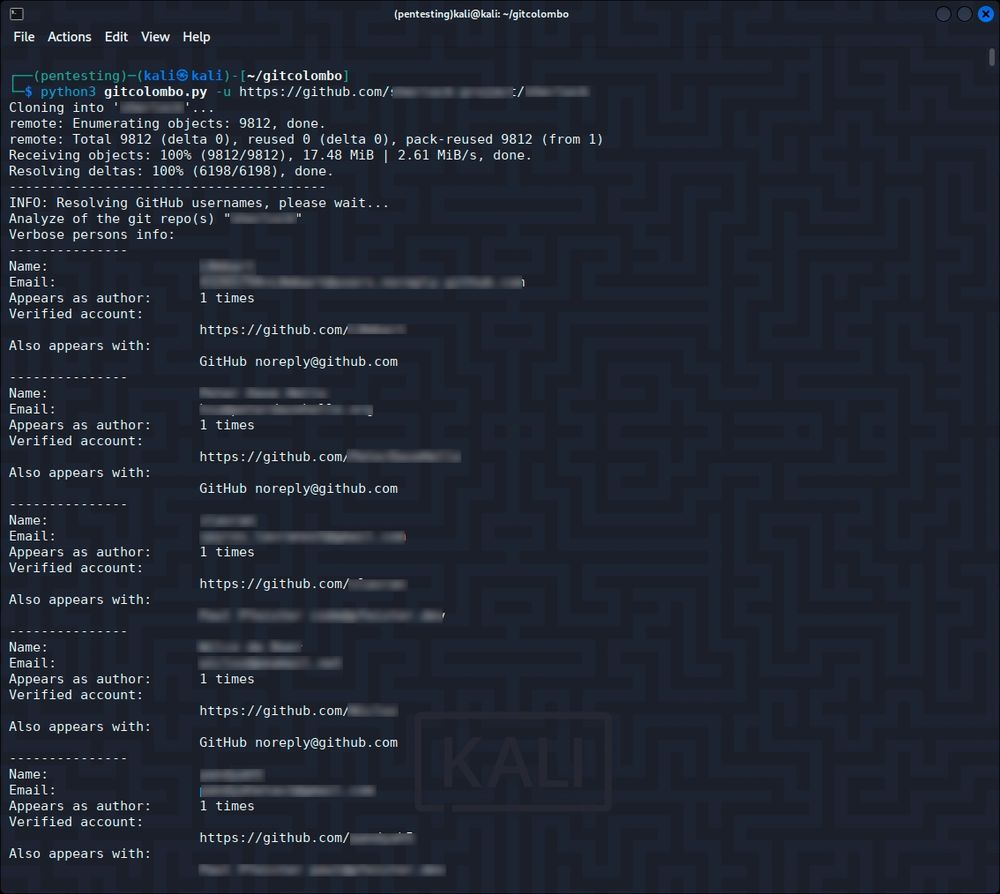Open the Help menu
The image size is (1000, 894).
click(196, 37)
